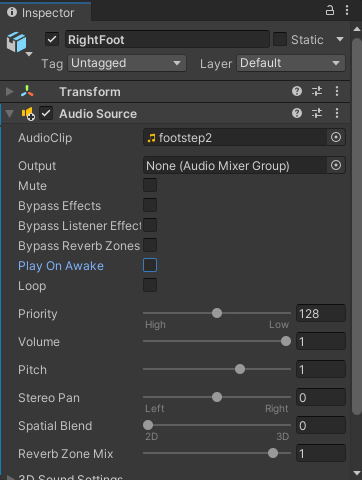362x480 pixels.
Task: Open the Tag Untagged dropdown
Action: click(x=127, y=63)
